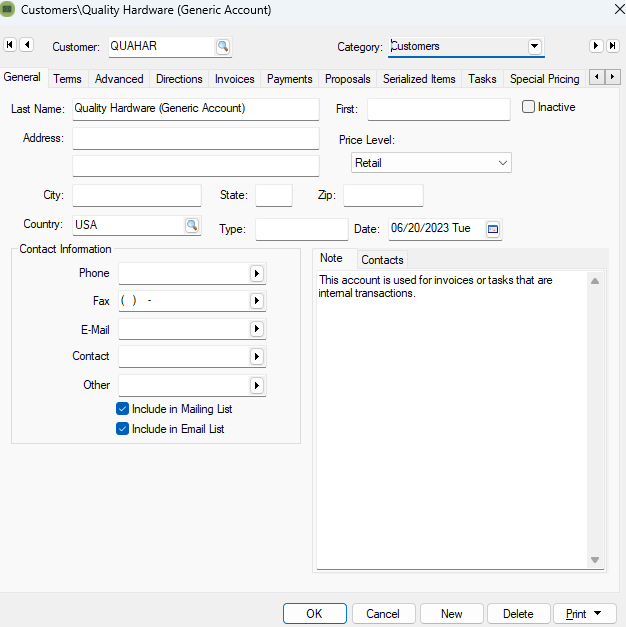
Task: Click the arrow button beside Phone
Action: click(x=257, y=274)
